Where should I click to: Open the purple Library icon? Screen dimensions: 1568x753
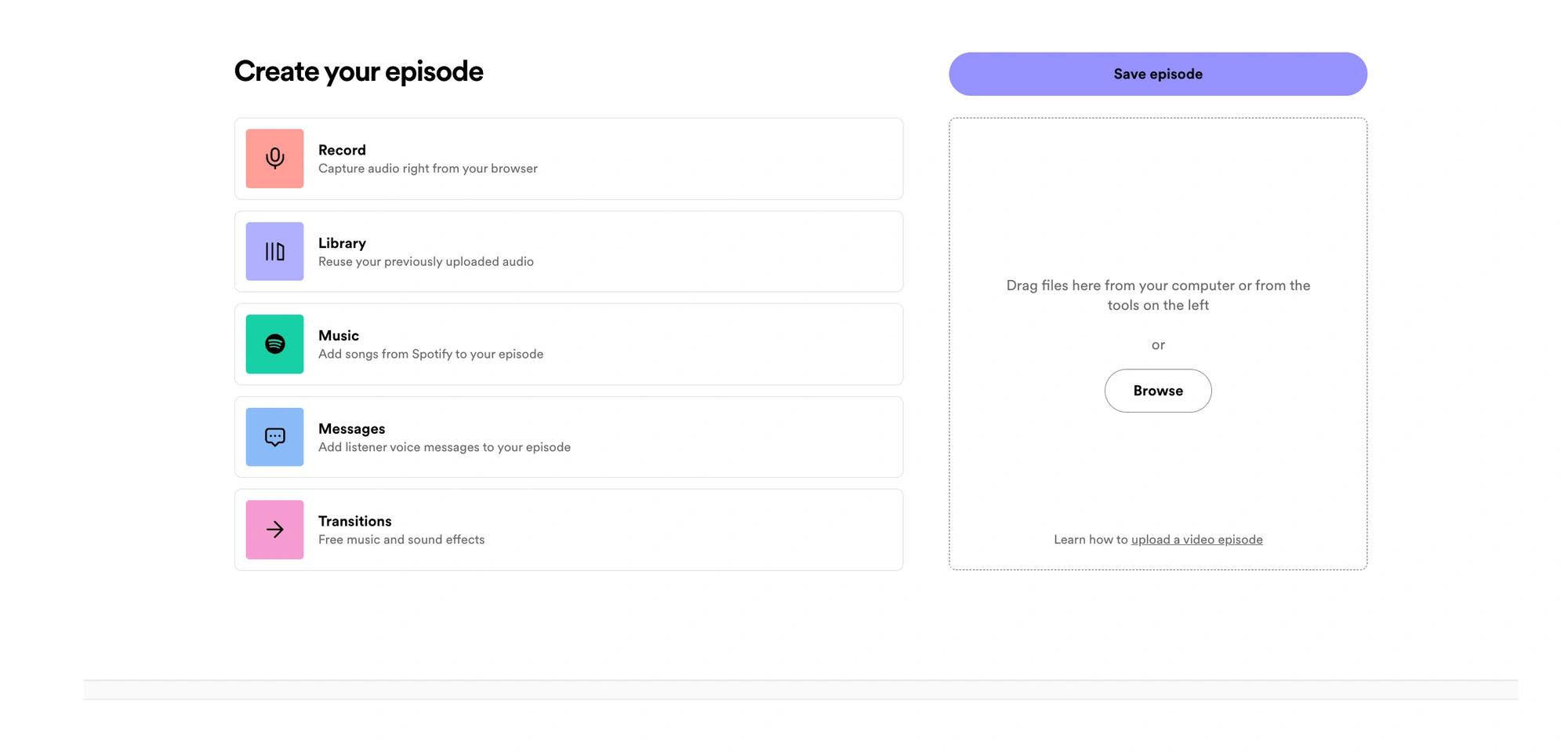point(274,252)
